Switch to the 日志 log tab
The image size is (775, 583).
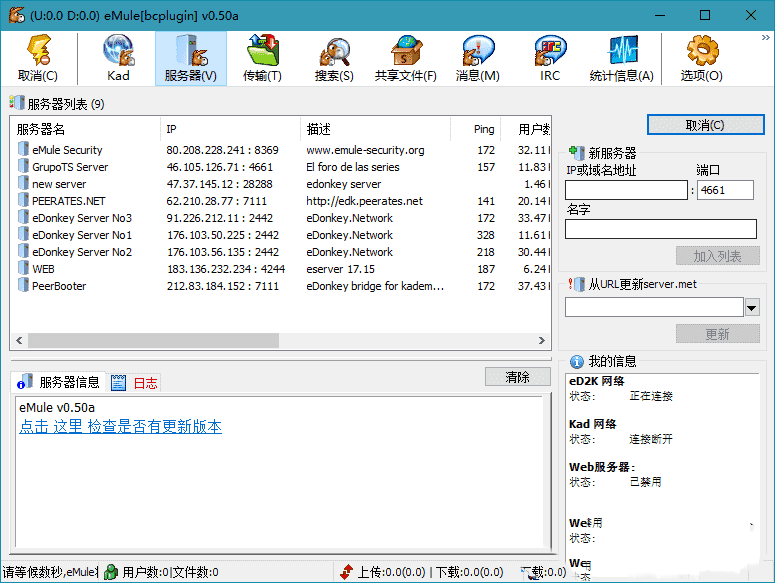(135, 383)
